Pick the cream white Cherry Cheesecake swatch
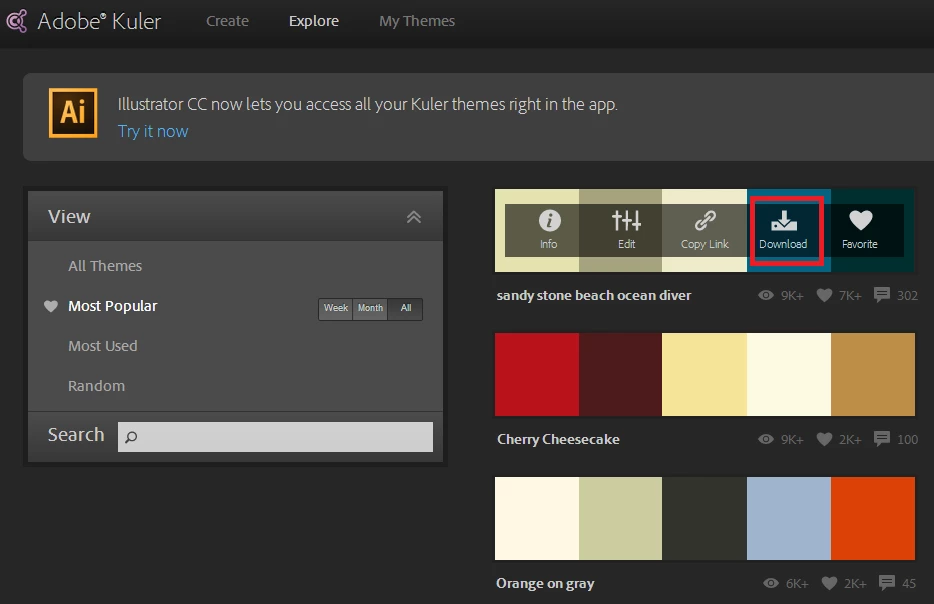934x604 pixels. click(789, 374)
